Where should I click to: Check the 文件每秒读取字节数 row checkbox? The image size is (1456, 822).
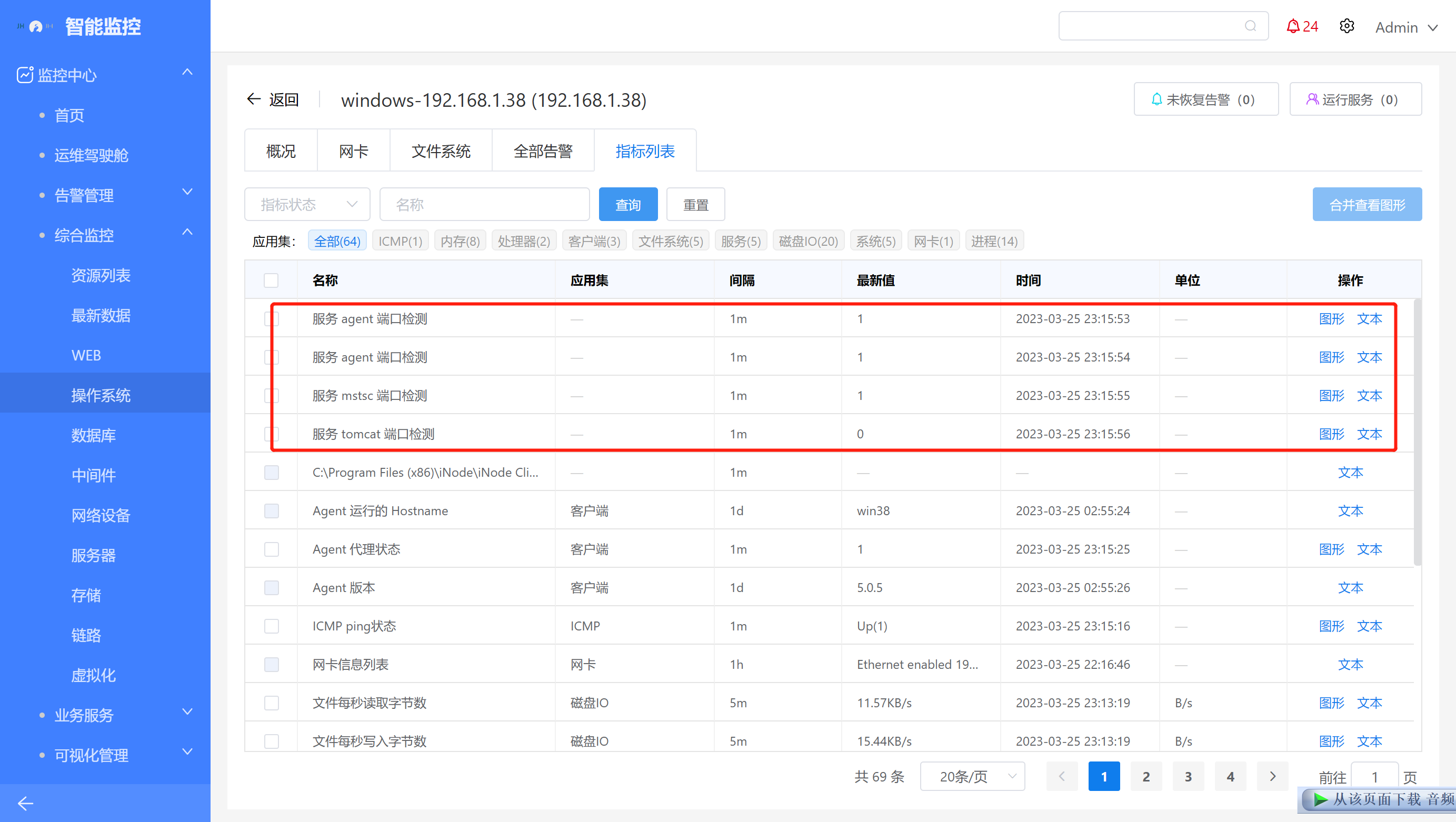271,703
